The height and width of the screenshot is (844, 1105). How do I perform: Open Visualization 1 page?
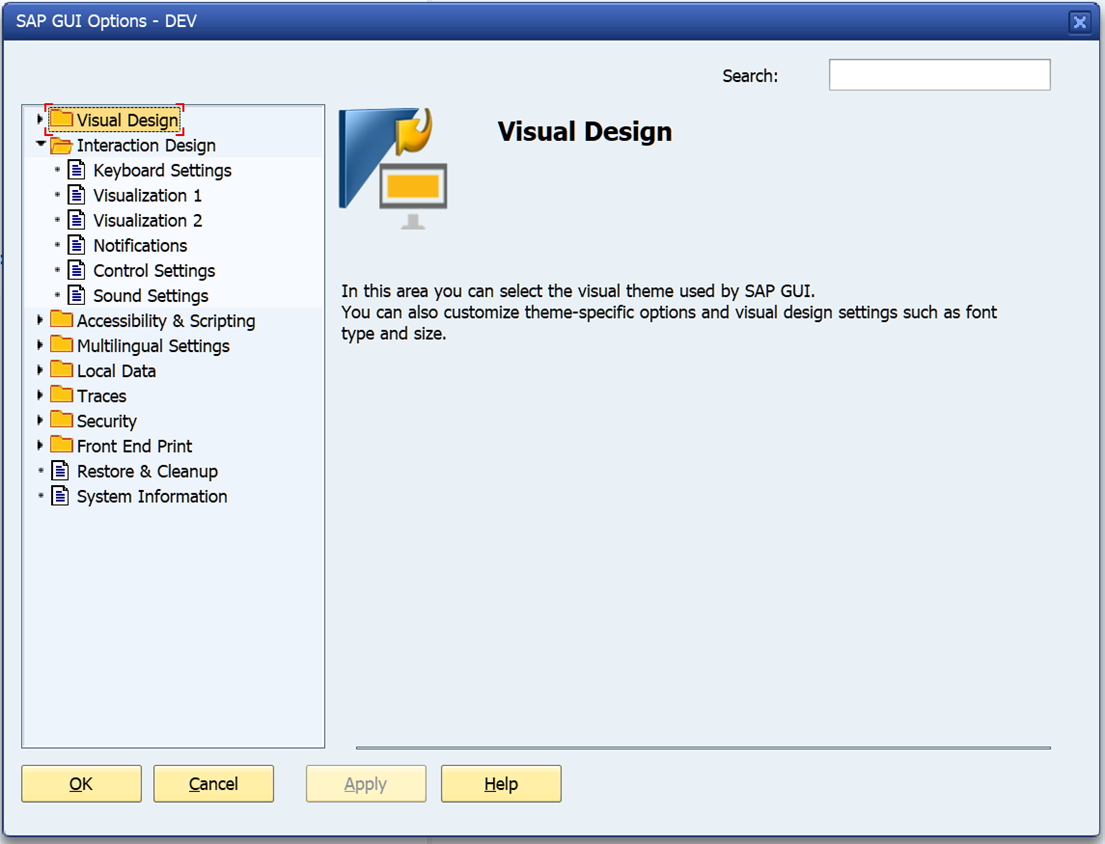(x=147, y=195)
